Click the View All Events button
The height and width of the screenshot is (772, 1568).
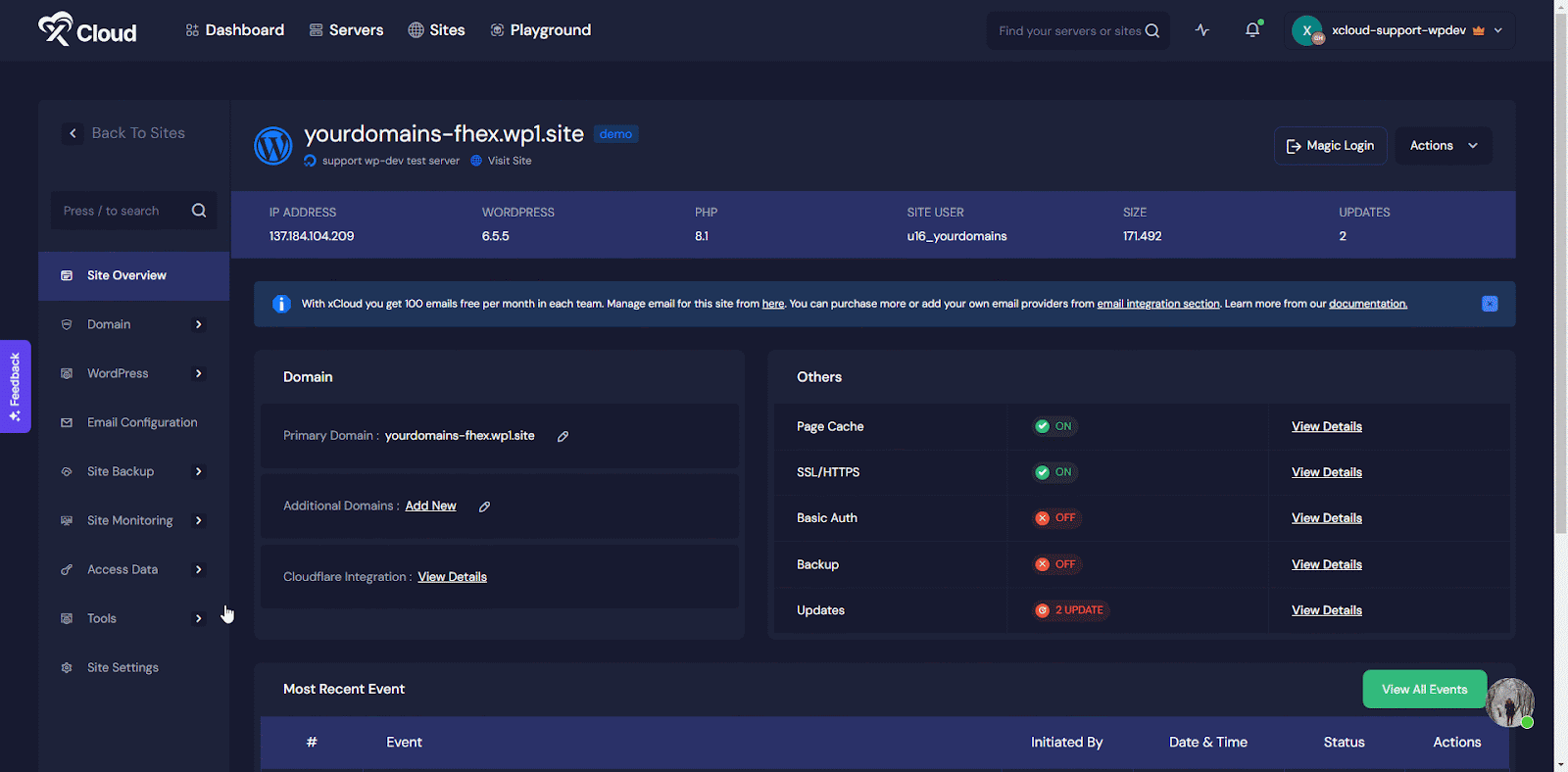pyautogui.click(x=1424, y=690)
